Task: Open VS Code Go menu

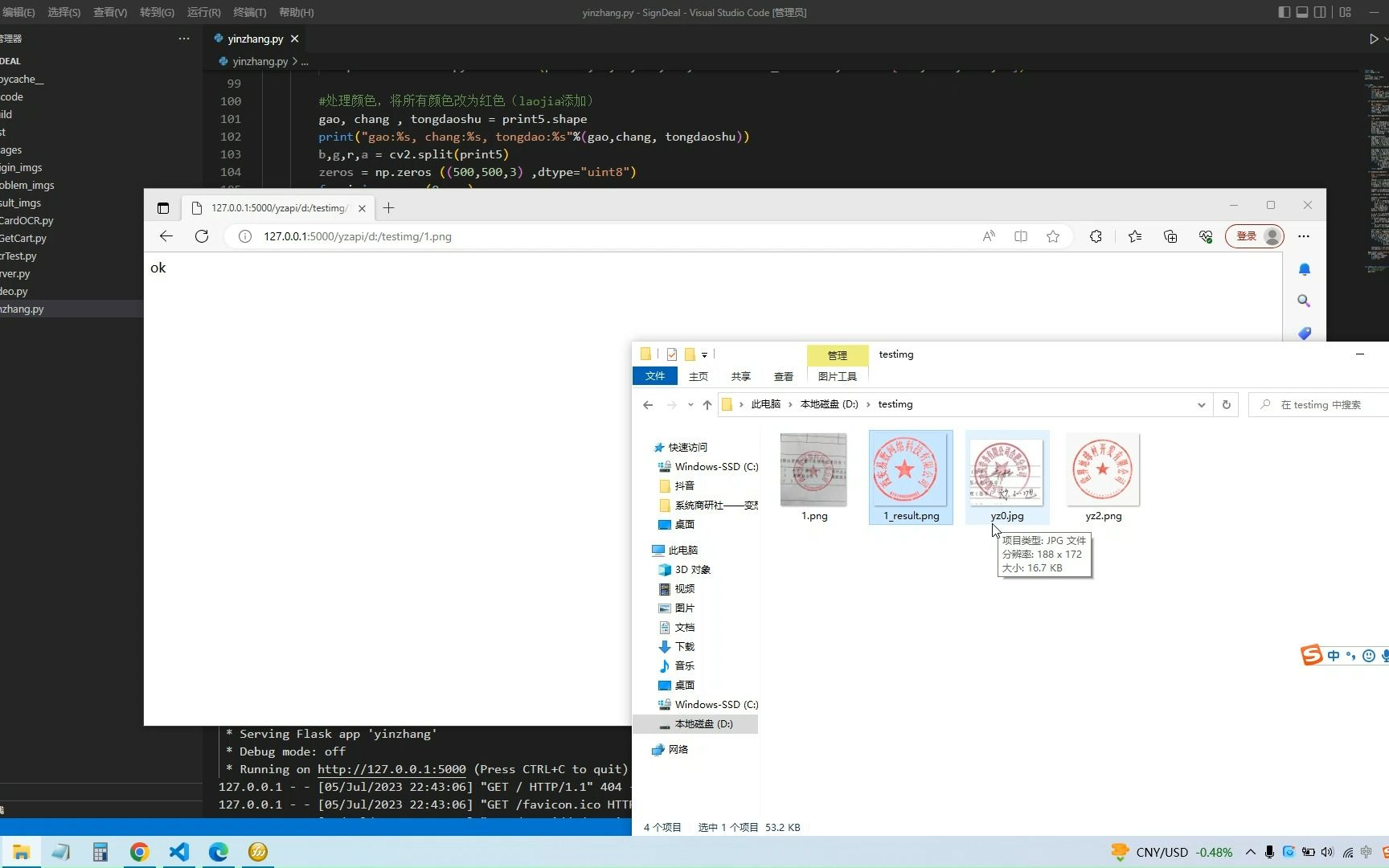Action: point(157,12)
